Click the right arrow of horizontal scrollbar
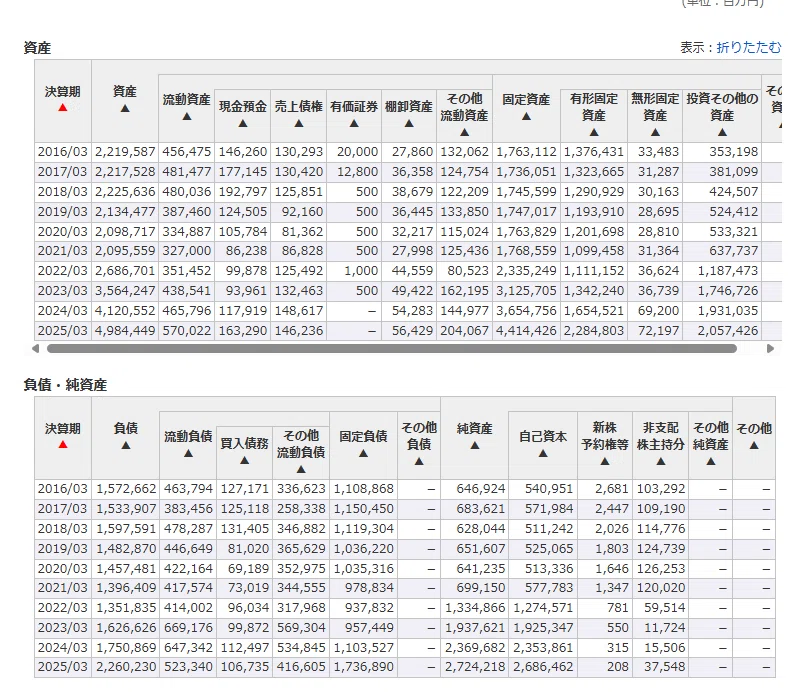The width and height of the screenshot is (792, 694). 770,349
